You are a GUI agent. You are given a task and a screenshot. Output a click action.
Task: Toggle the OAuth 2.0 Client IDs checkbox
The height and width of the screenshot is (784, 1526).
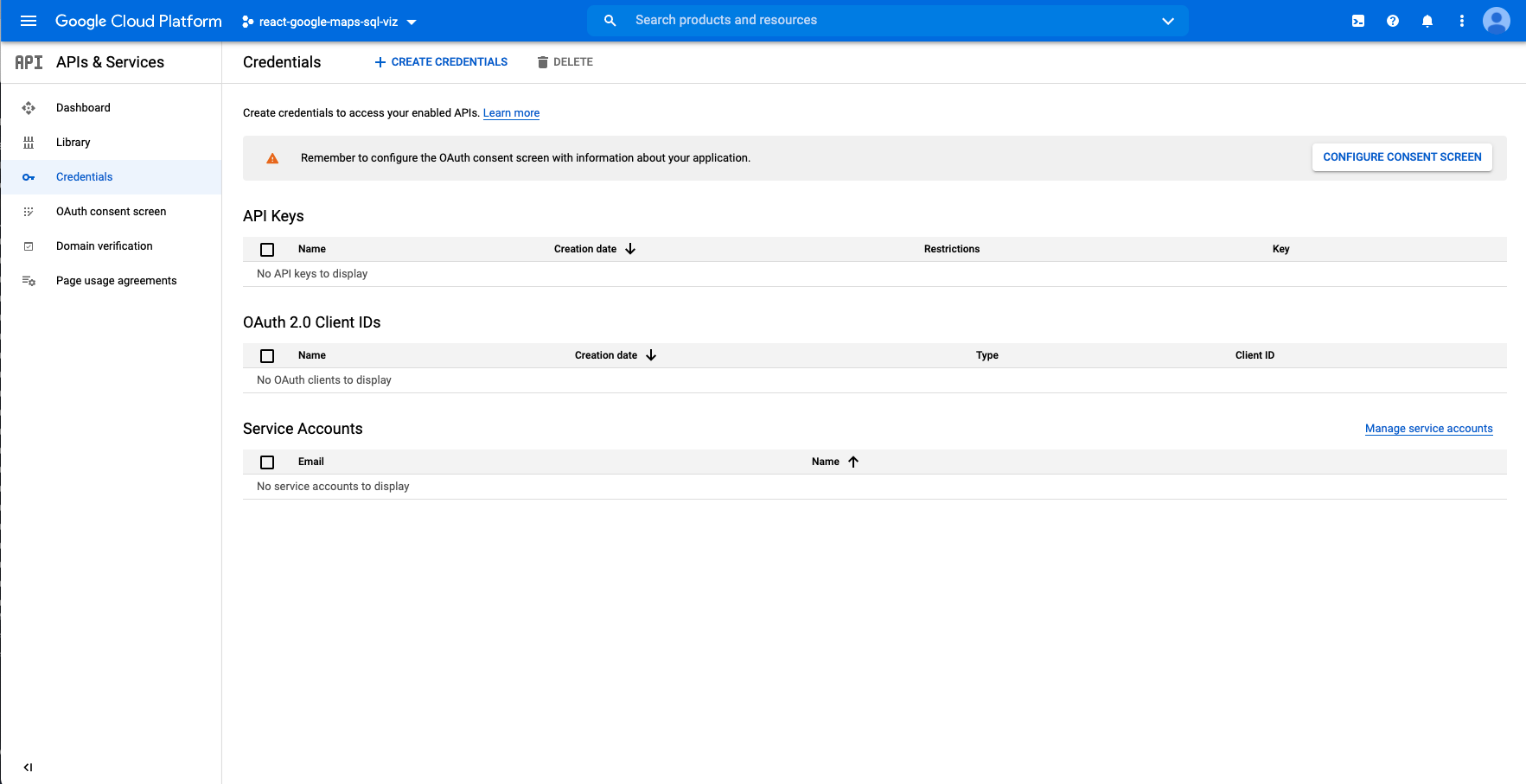[x=267, y=356]
